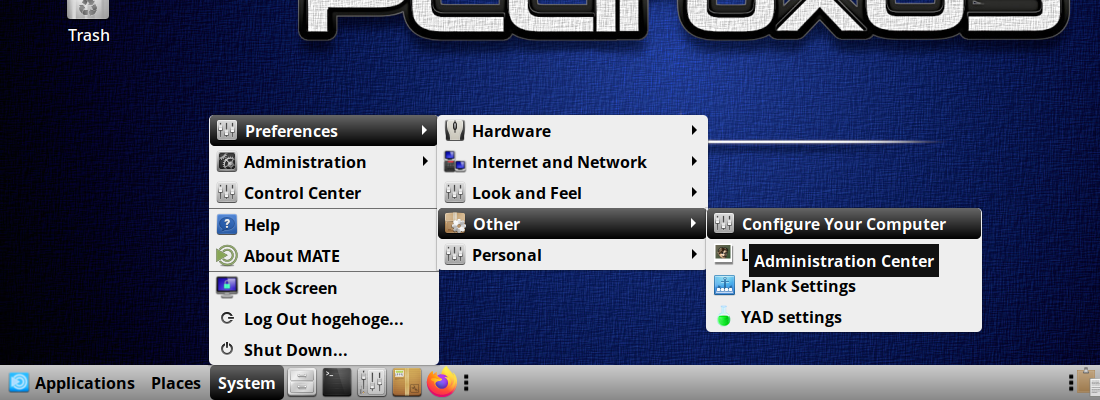Click the portrait icon below Configure Your Computer
The image size is (1100, 400).
[723, 254]
